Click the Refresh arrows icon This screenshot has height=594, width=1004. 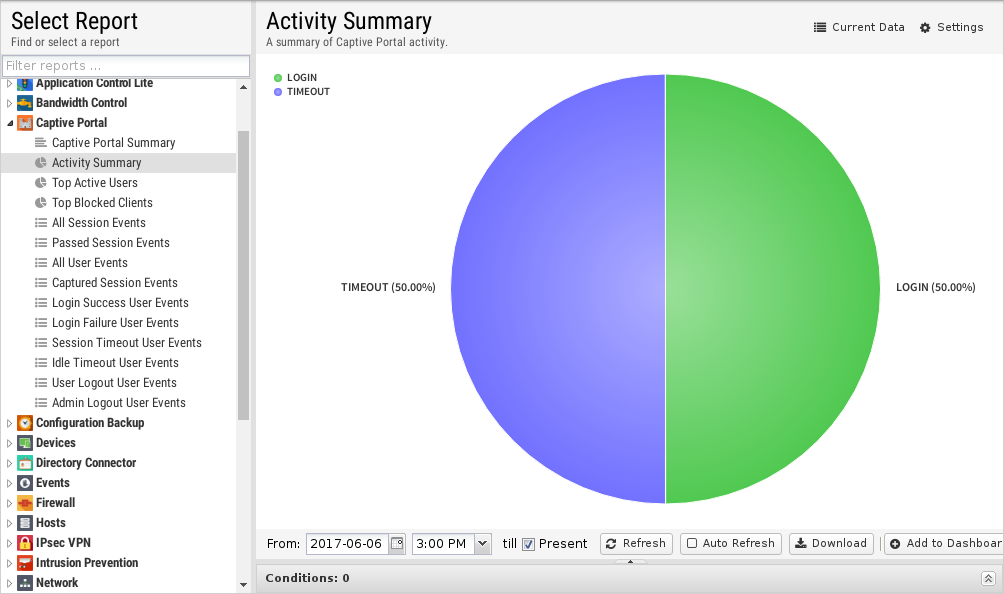pyautogui.click(x=611, y=543)
